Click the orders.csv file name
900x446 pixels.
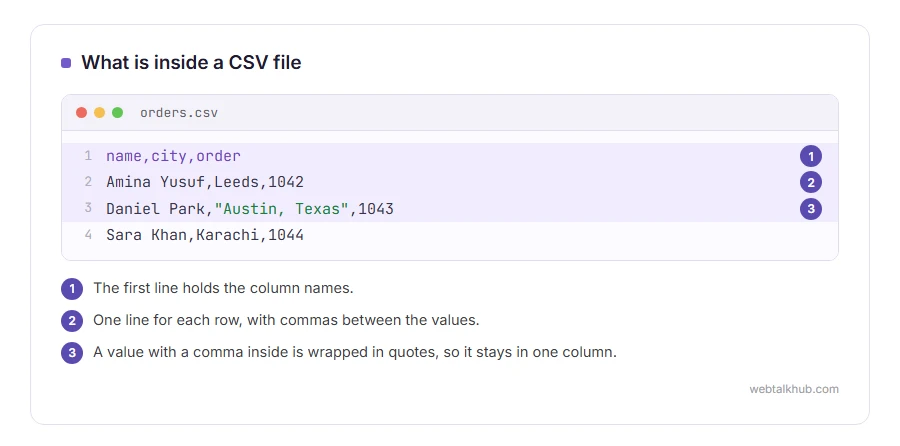[x=179, y=113]
